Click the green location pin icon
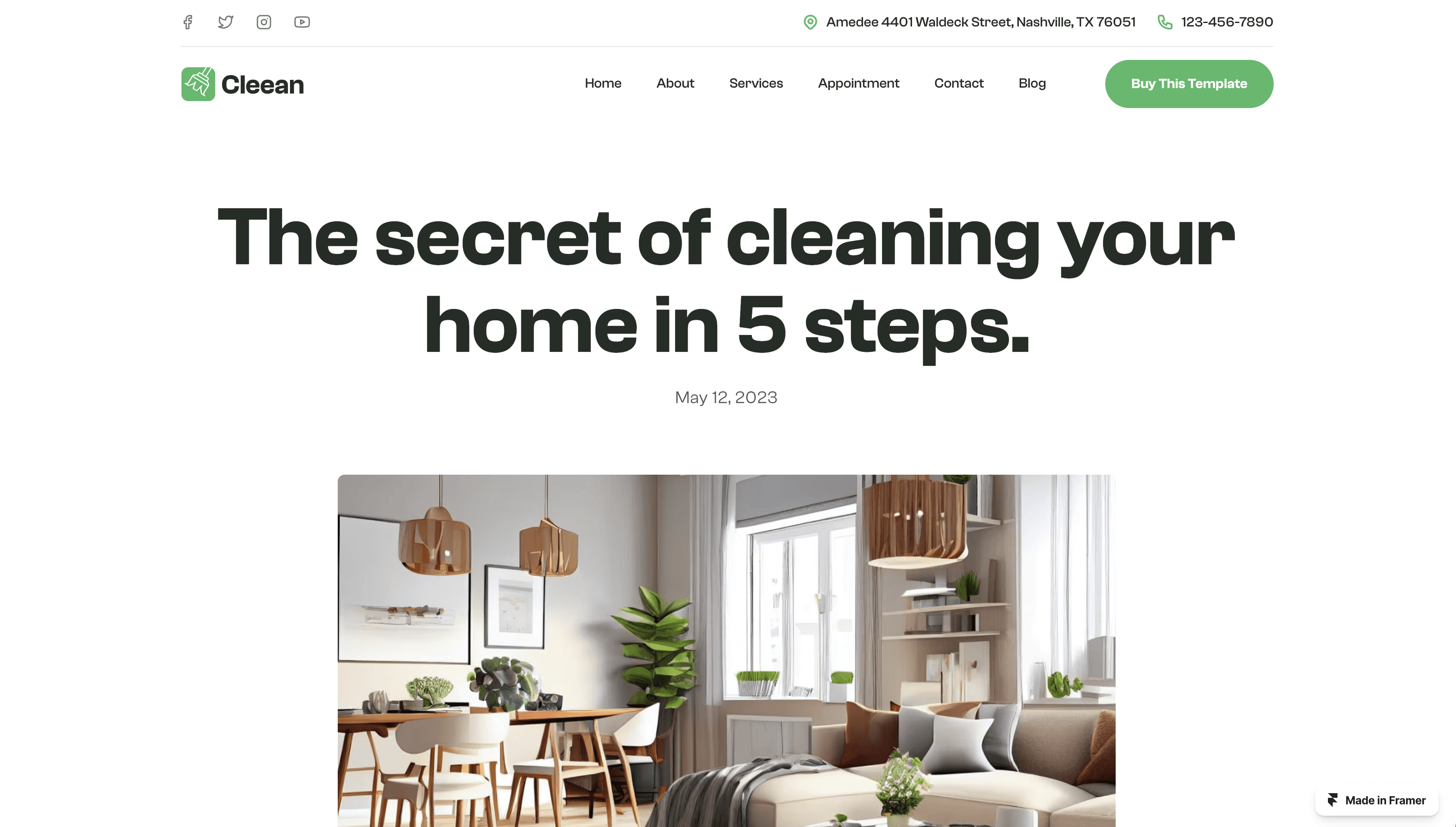The height and width of the screenshot is (827, 1456). [810, 22]
